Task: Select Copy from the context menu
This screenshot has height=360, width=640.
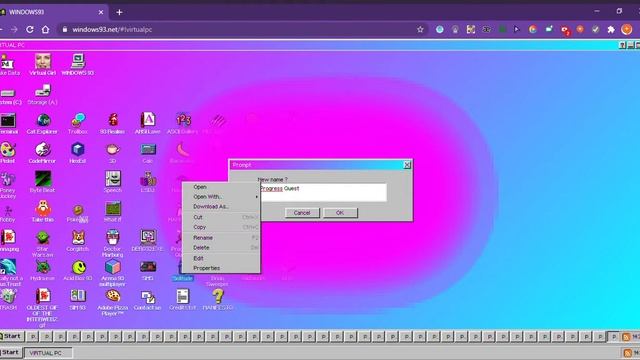Action: (x=221, y=227)
